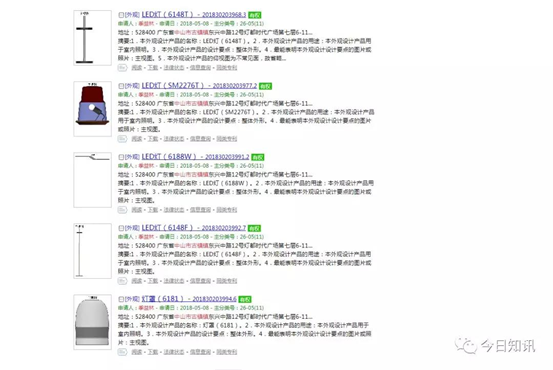Select classification 26-05(11) in SM2276T row
This screenshot has height=370, width=553.
tap(252, 95)
